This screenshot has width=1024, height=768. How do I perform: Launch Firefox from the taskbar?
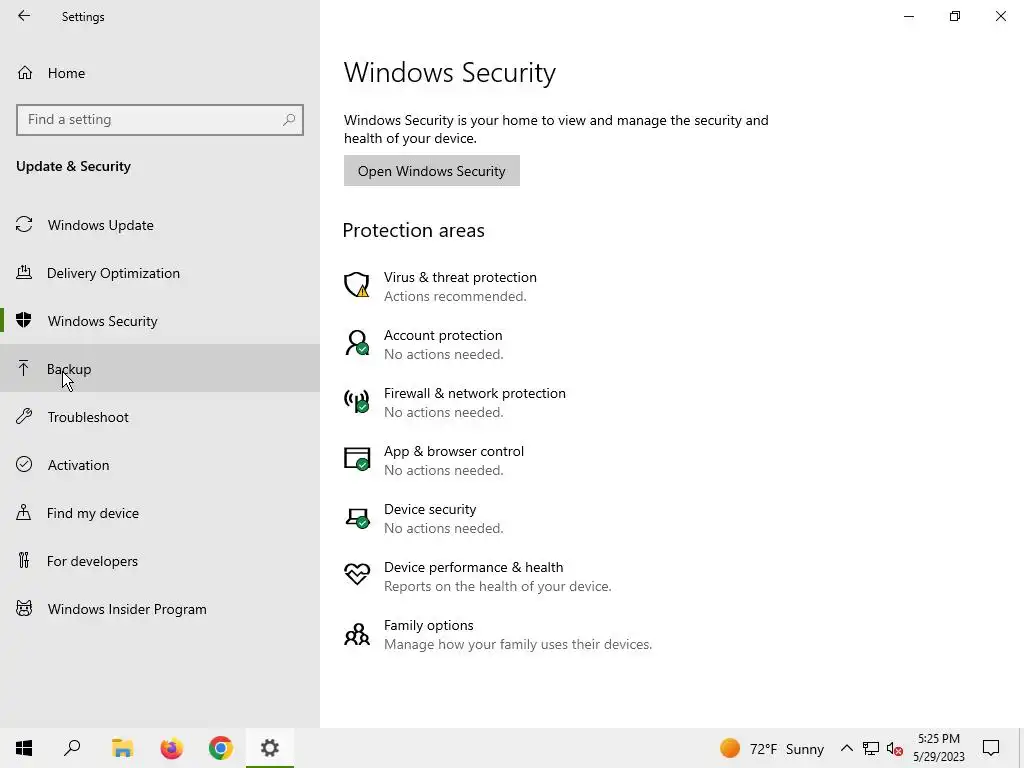pos(172,748)
